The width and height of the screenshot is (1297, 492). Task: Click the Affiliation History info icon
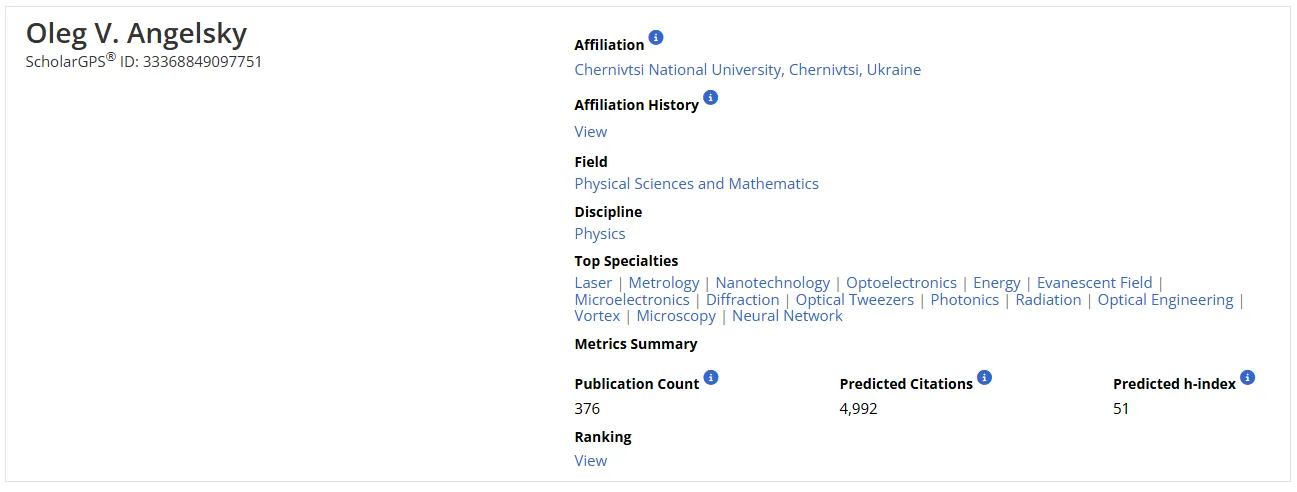click(x=711, y=98)
